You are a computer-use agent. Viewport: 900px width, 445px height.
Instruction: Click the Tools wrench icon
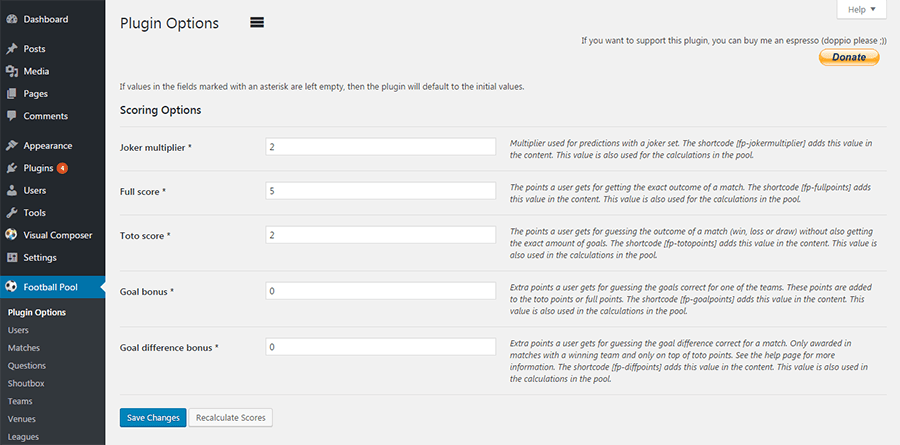[x=11, y=213]
